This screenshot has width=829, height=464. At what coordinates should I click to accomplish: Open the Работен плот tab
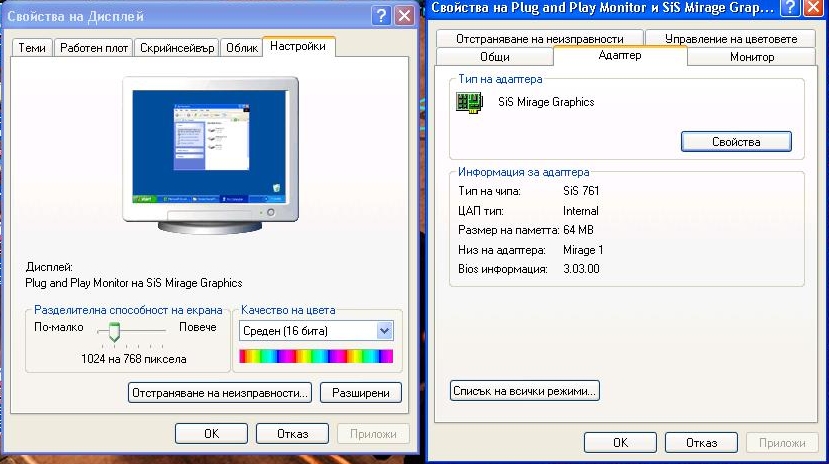tap(94, 48)
